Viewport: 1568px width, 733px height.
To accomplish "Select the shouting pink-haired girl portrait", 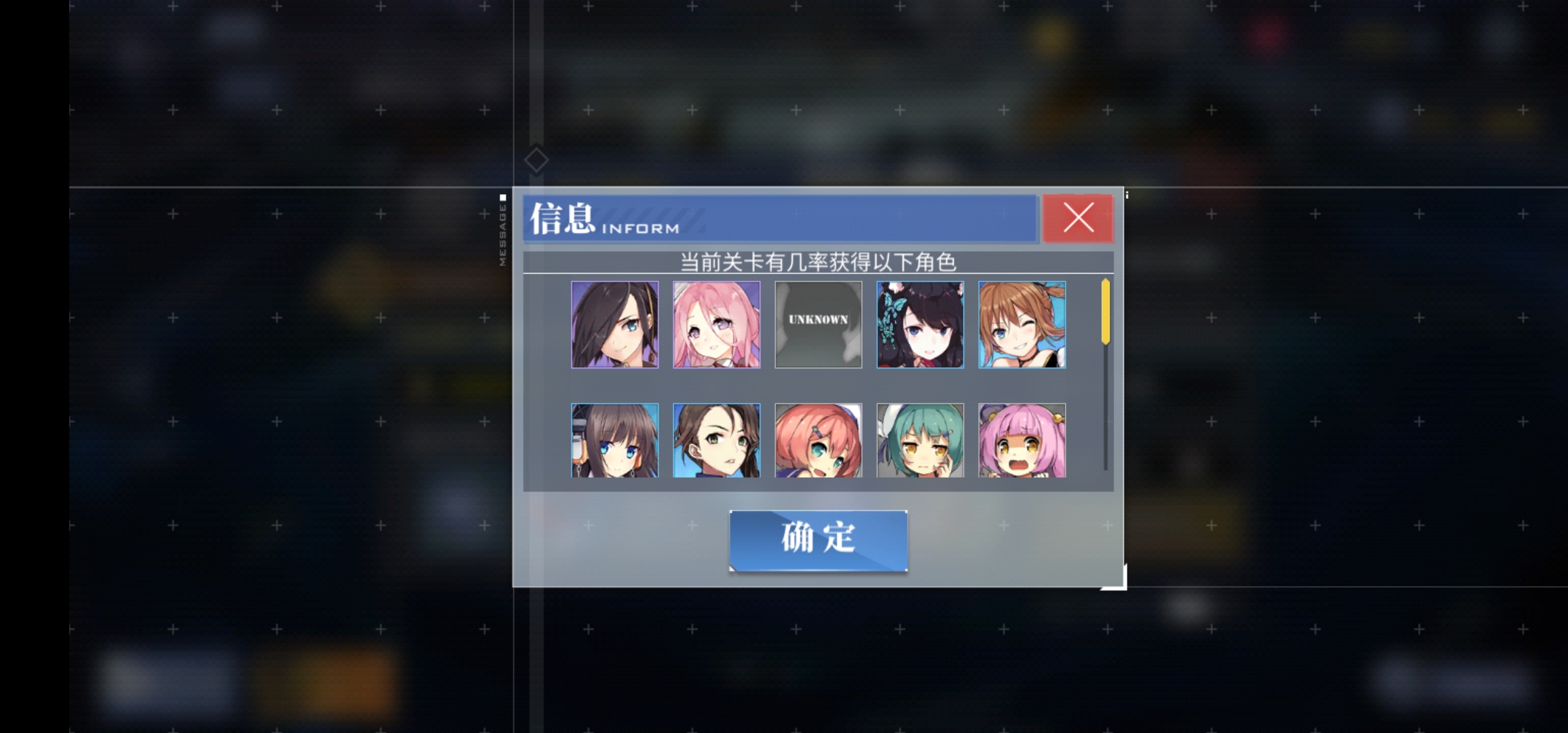I will [1022, 440].
